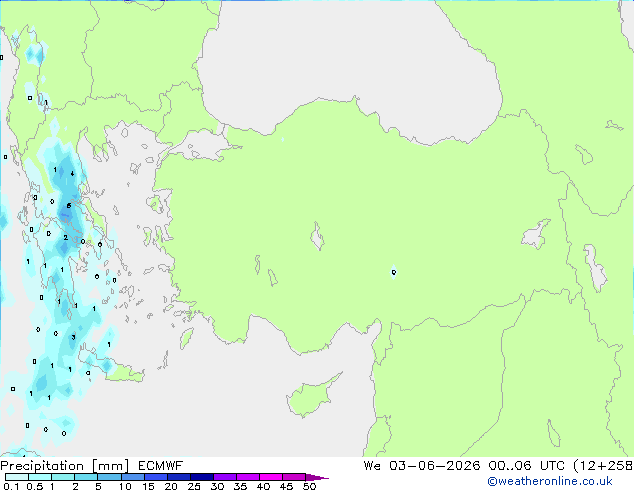
Task: Click the legend swatch between 15 and 20
Action: 155,477
